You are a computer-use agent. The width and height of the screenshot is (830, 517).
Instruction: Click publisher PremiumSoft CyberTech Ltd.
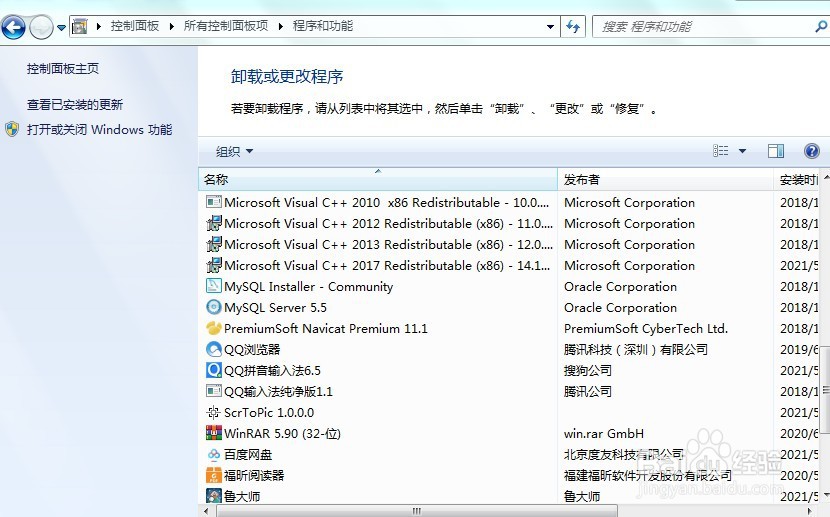(646, 329)
